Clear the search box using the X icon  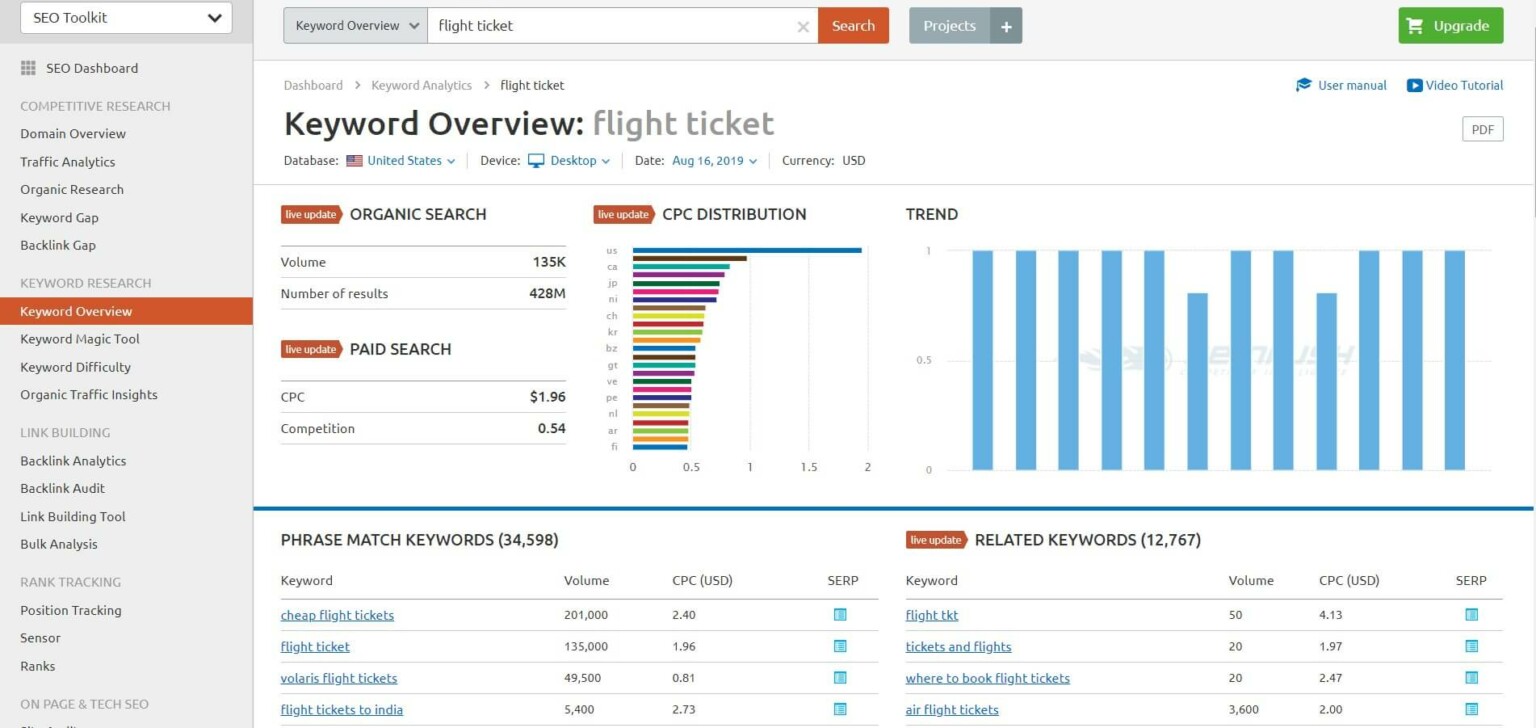tap(803, 27)
